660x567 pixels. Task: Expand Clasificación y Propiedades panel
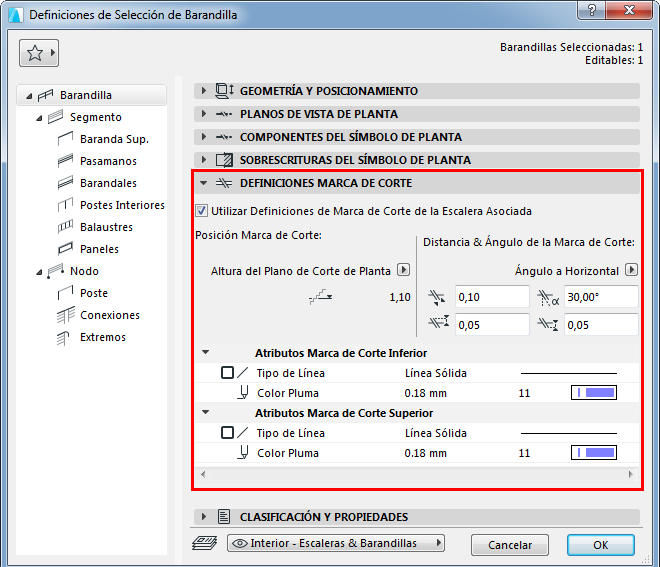(x=204, y=516)
